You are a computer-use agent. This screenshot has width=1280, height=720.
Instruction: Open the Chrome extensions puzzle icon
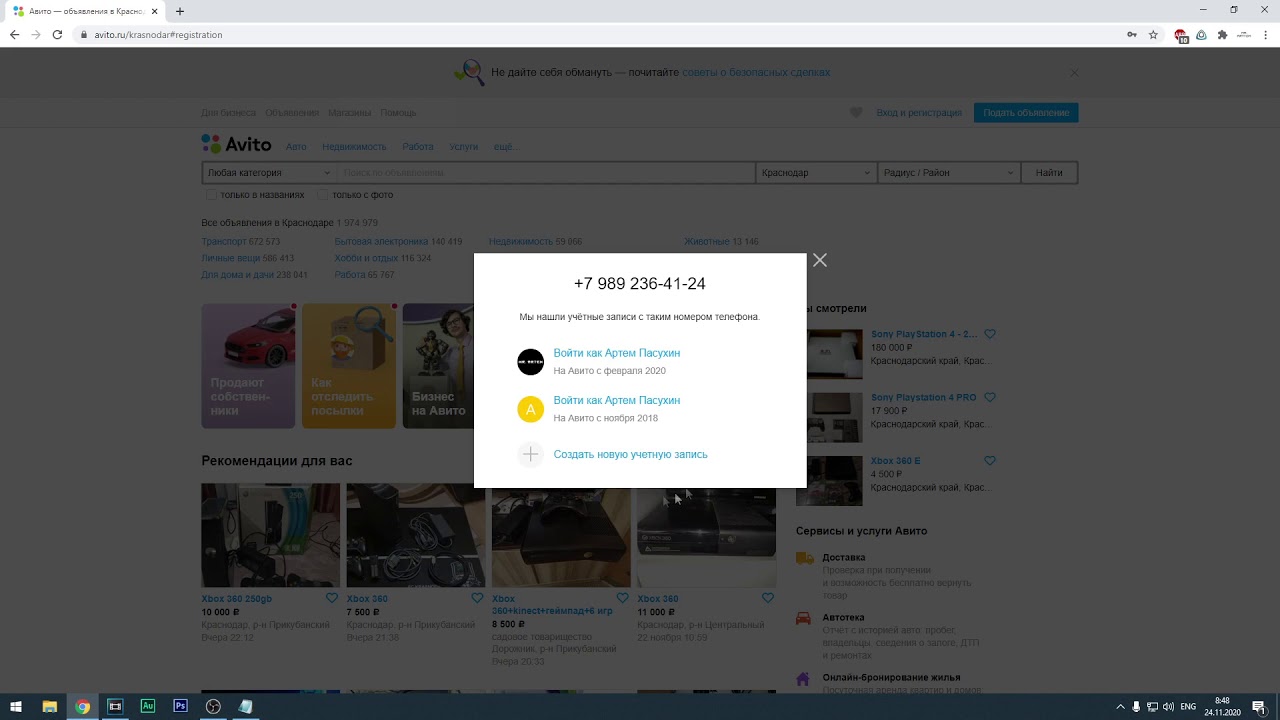[1222, 34]
